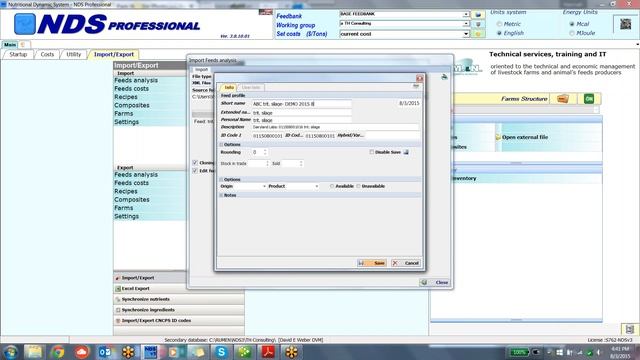Open Windows Start button
The height and width of the screenshot is (360, 640).
pyautogui.click(x=11, y=352)
